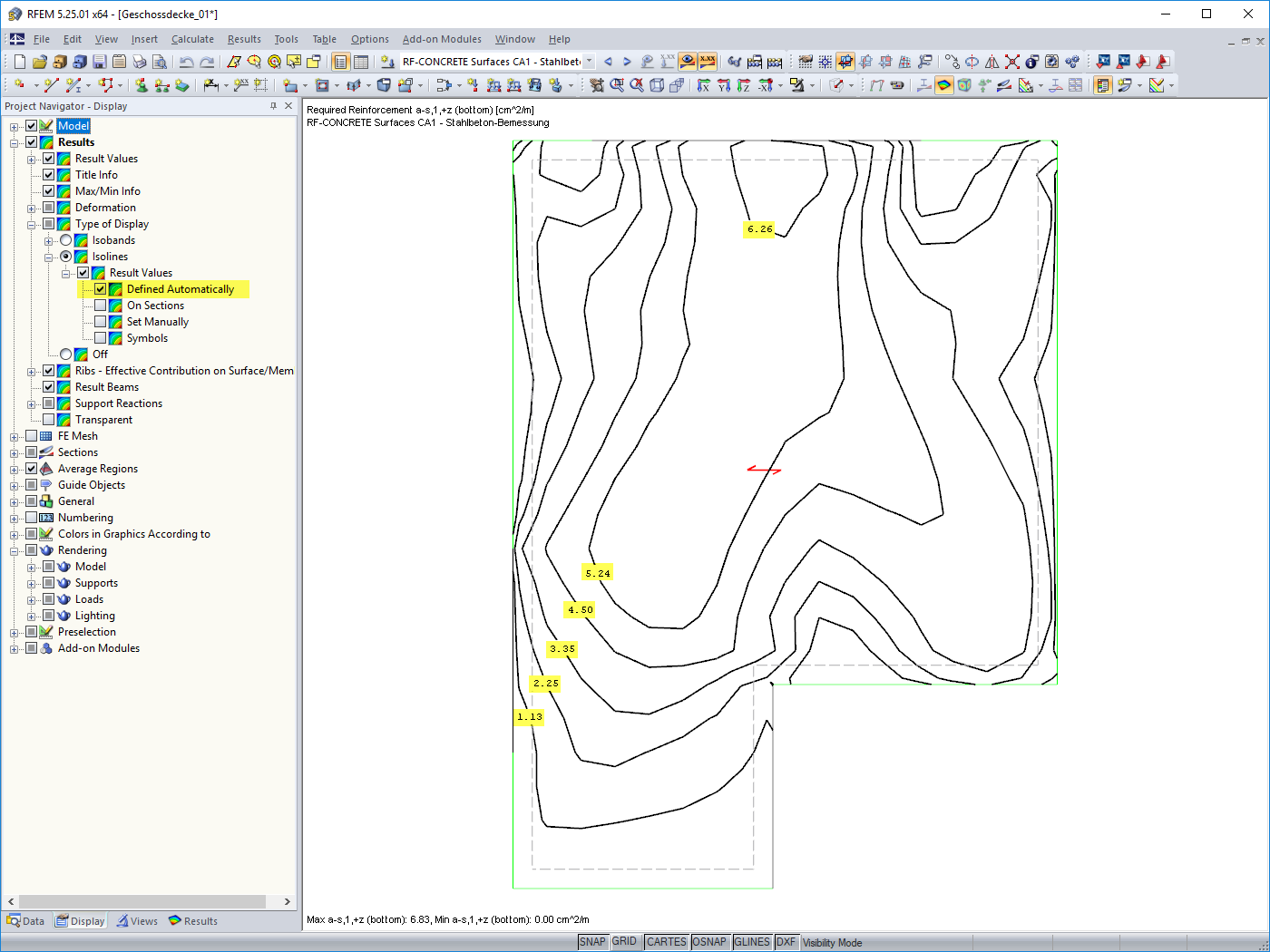Click the New Model icon
Image resolution: width=1270 pixels, height=952 pixels.
pos(20,62)
